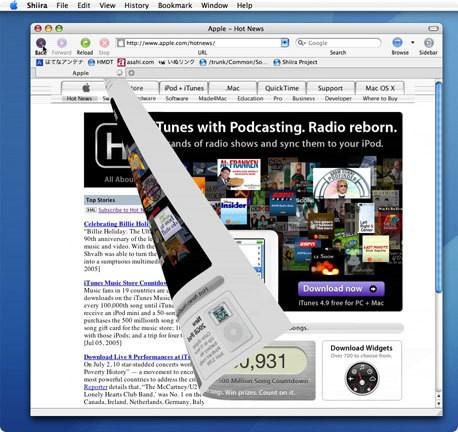
Task: Open the Google search engine dropdown
Action: 301,43
